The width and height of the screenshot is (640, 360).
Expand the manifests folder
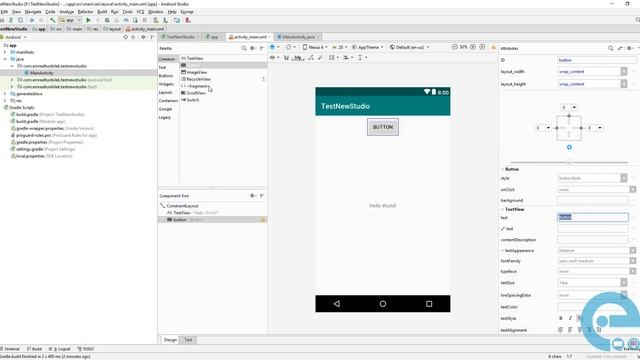point(5,52)
